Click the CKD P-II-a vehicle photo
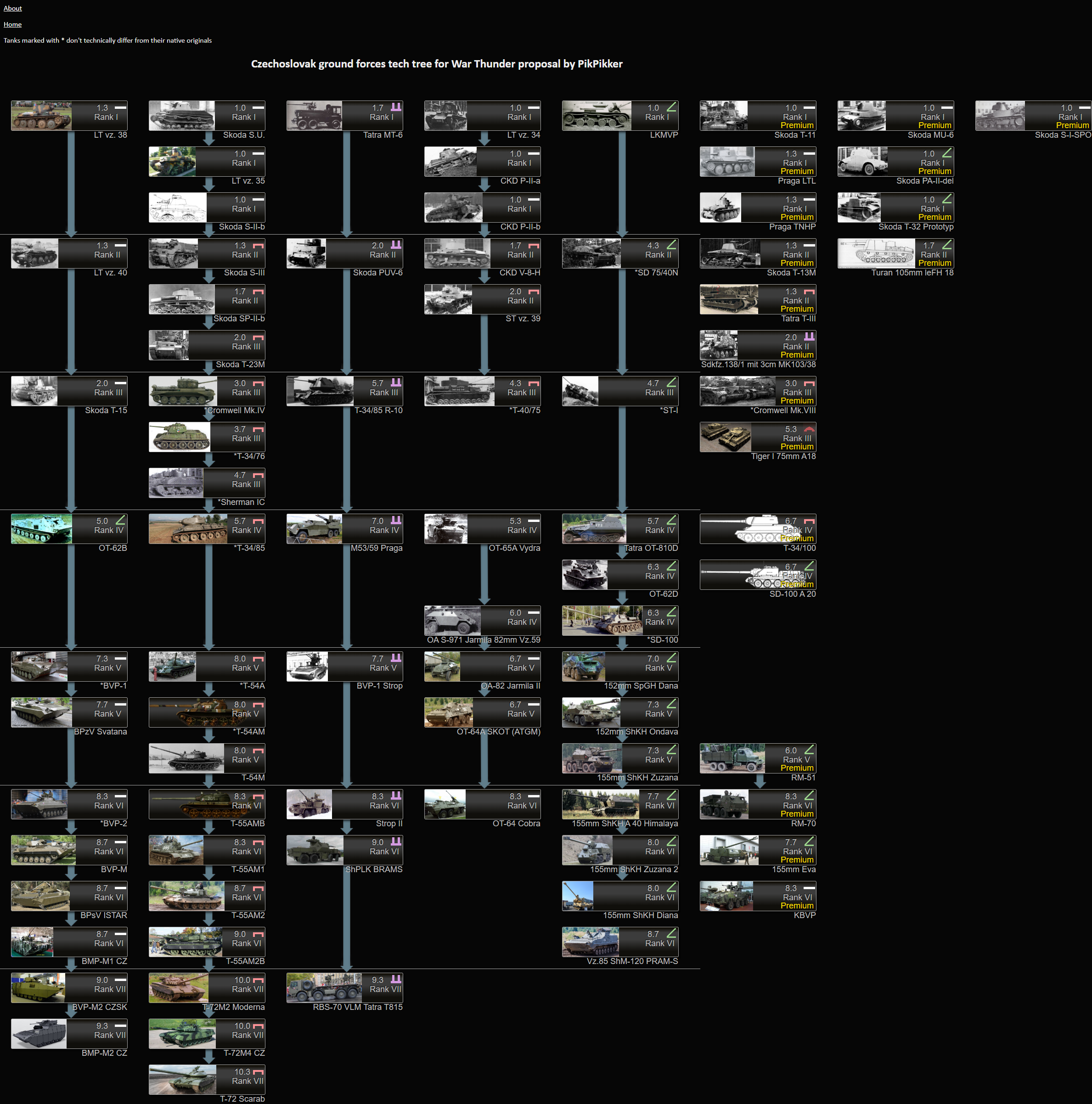 coord(450,161)
